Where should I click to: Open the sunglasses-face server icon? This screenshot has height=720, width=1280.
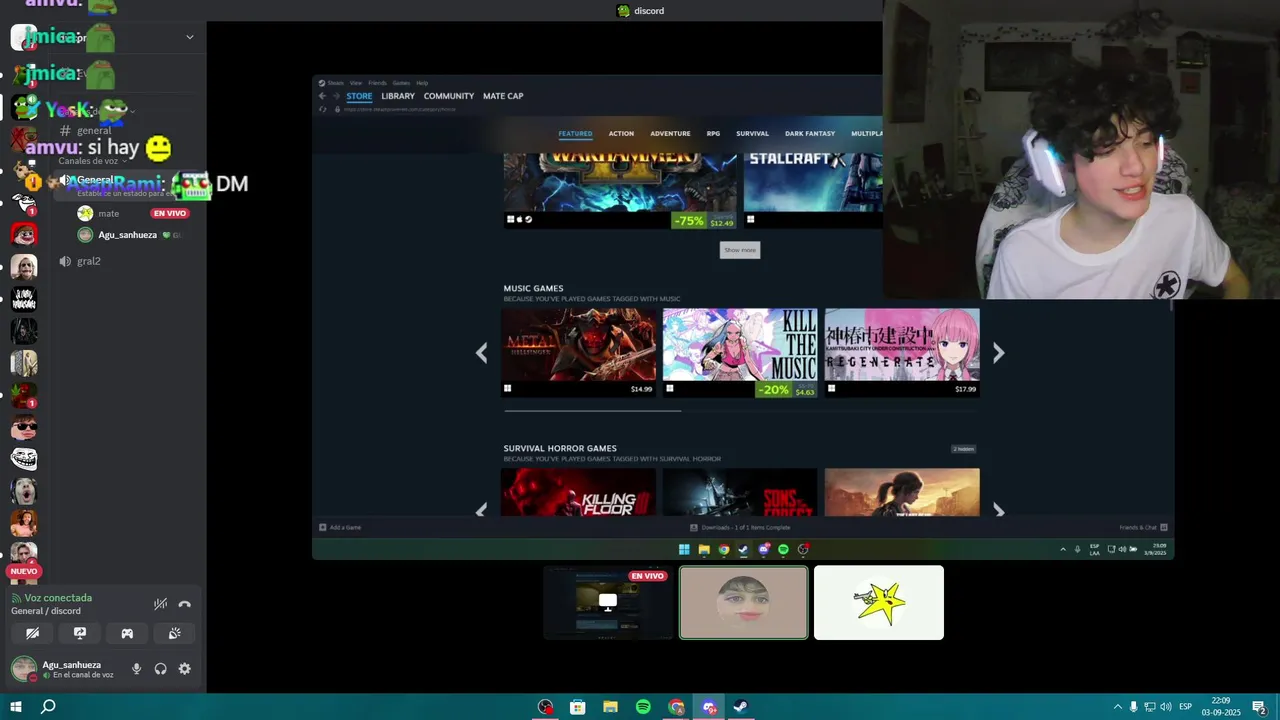24,427
